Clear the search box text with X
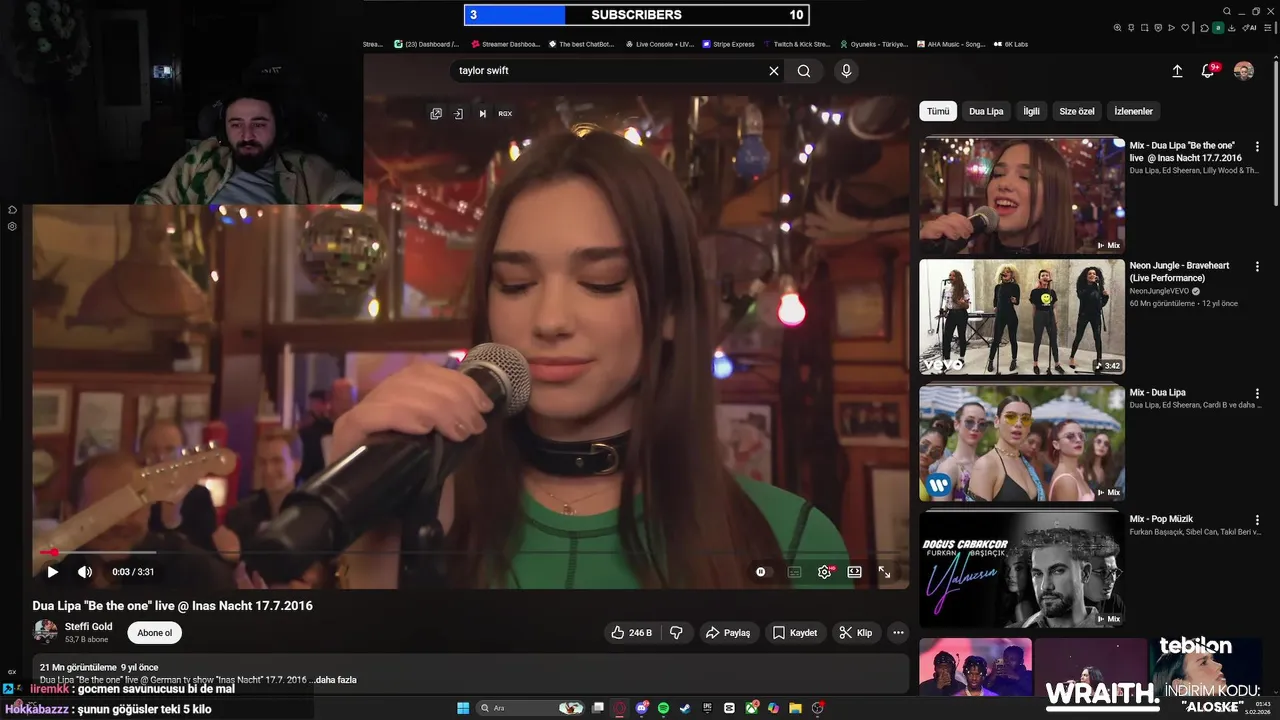This screenshot has height=720, width=1280. pos(773,71)
